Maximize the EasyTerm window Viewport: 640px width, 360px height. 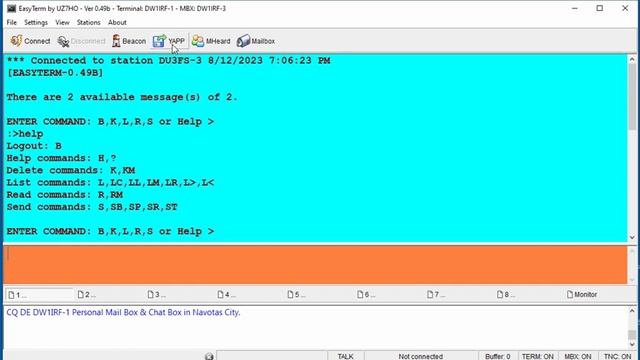600,8
